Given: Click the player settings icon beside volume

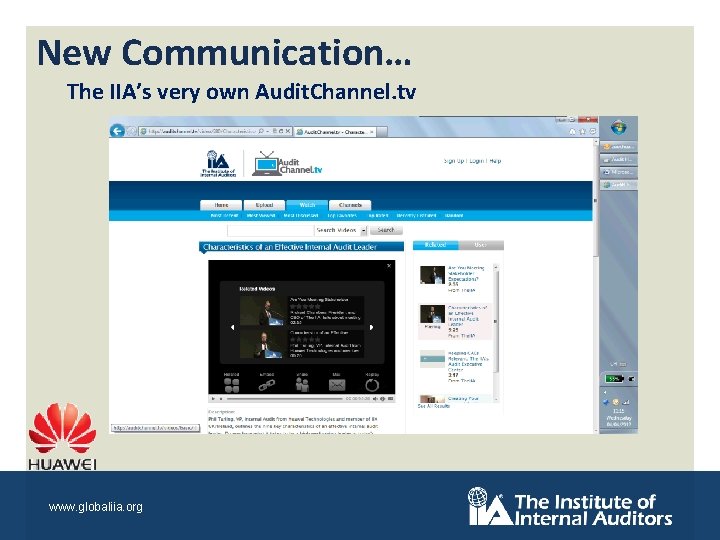Looking at the screenshot, I should coord(382,399).
